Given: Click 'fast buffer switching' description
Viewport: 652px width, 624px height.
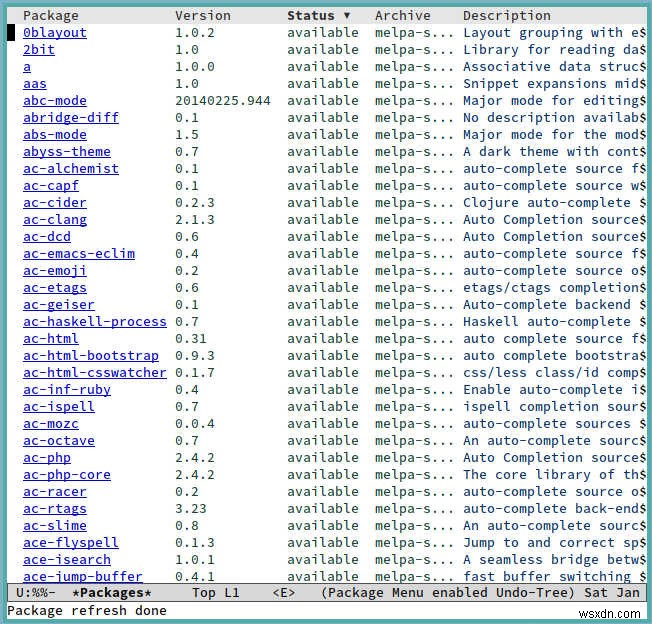Looking at the screenshot, I should click(547, 577).
